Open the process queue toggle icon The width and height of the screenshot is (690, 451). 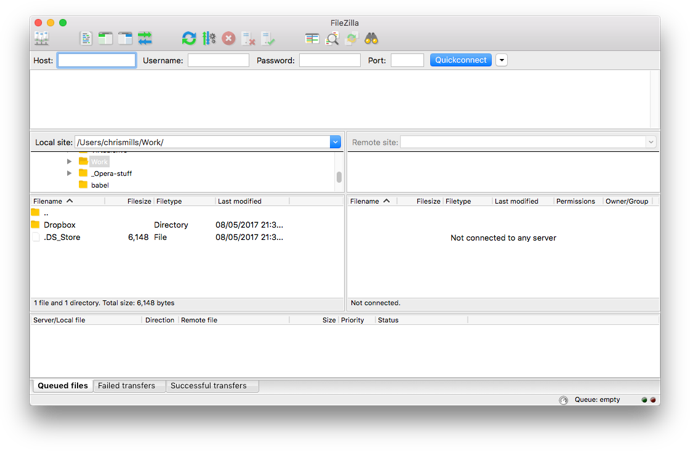point(209,39)
